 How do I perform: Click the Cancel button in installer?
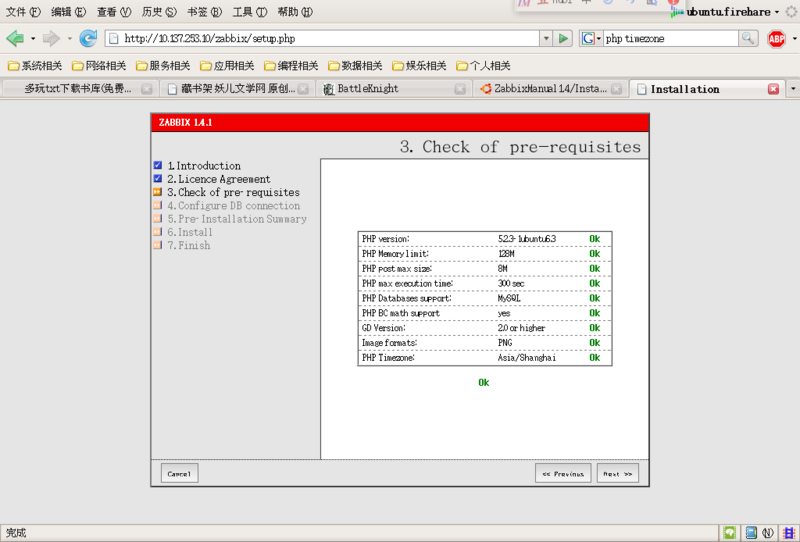tap(180, 473)
